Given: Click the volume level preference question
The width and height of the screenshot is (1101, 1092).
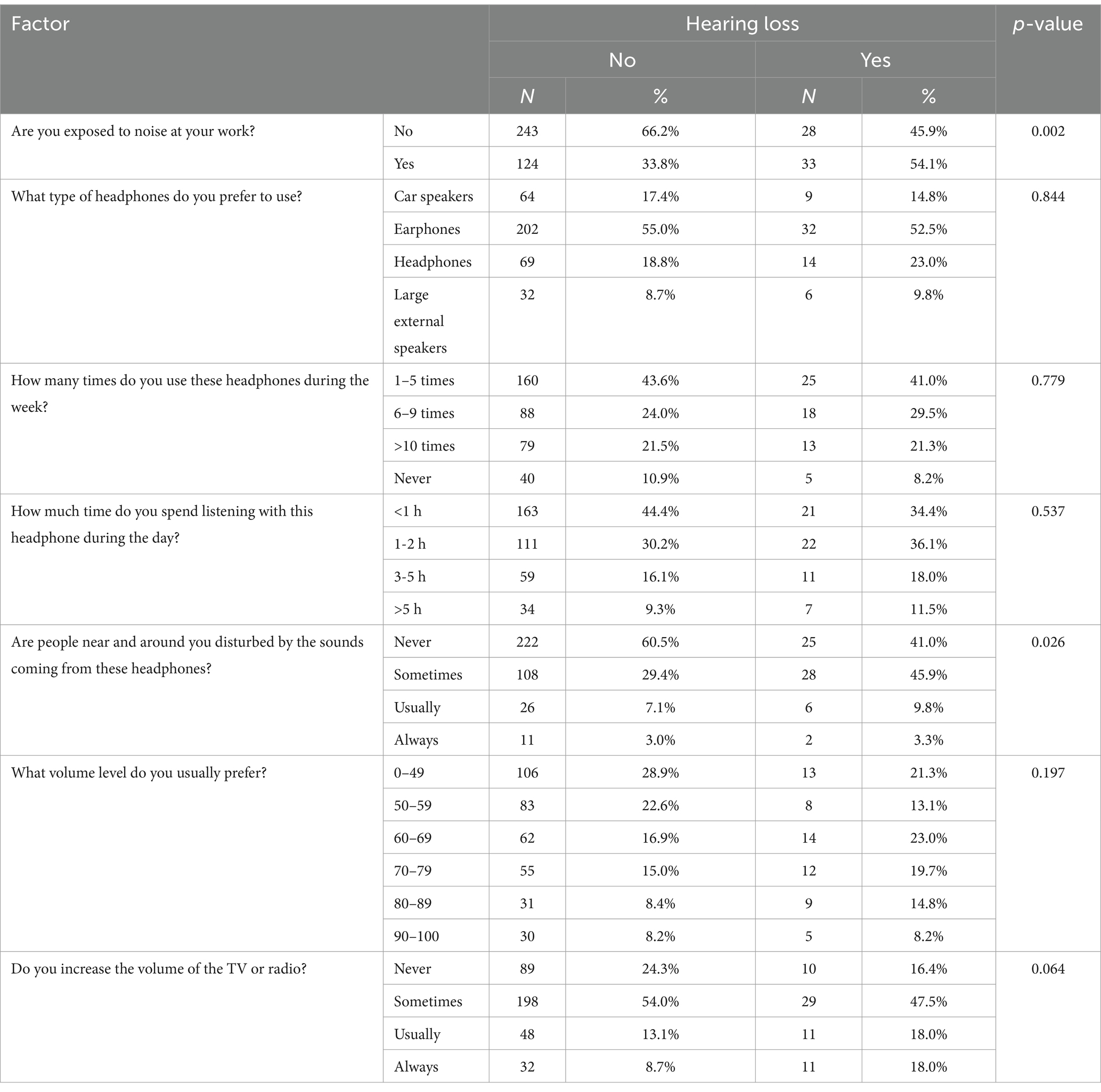Looking at the screenshot, I should 138,773.
